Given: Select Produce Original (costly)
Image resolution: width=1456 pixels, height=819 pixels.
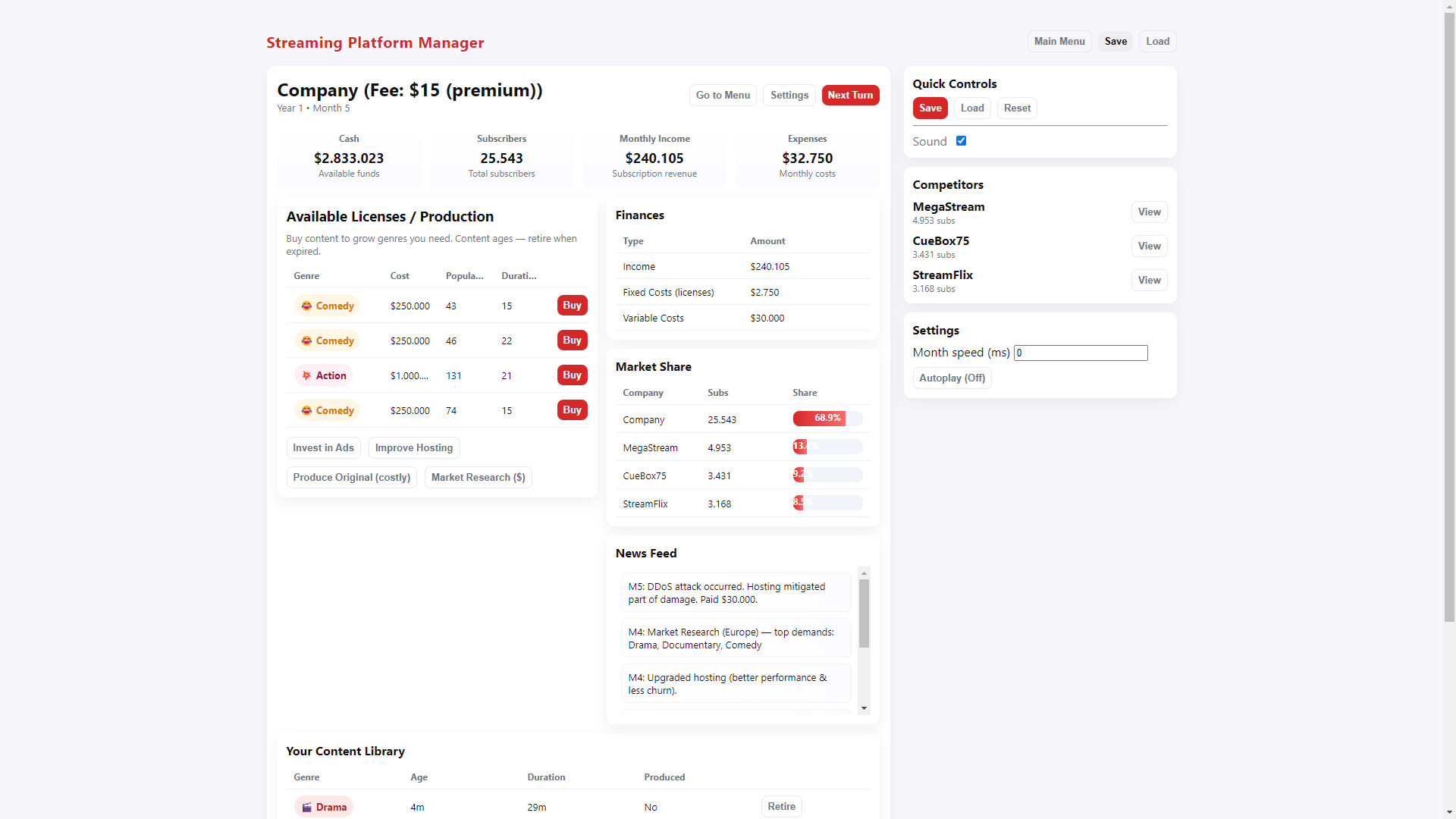Looking at the screenshot, I should [351, 477].
